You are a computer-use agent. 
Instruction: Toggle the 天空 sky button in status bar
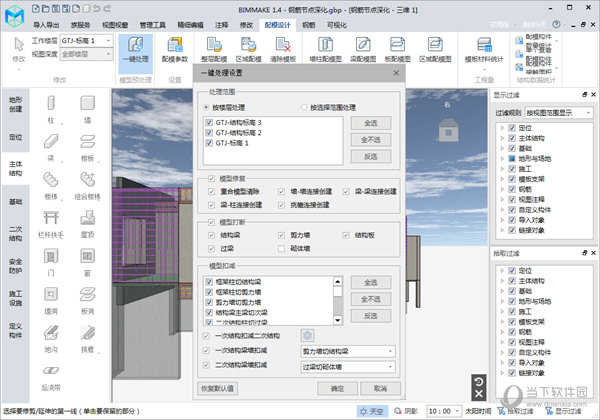pos(372,411)
